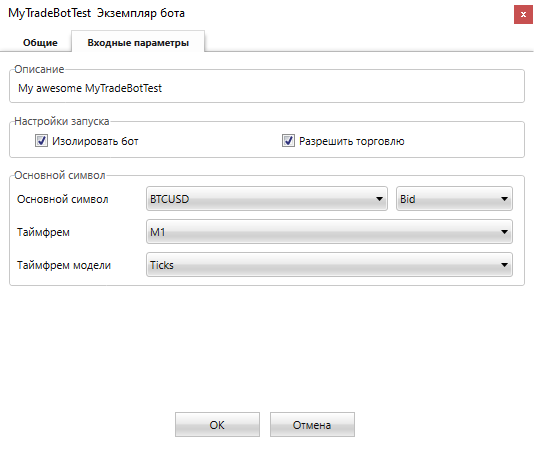
Task: Click the Таймфрем модели label
Action: 64,265
